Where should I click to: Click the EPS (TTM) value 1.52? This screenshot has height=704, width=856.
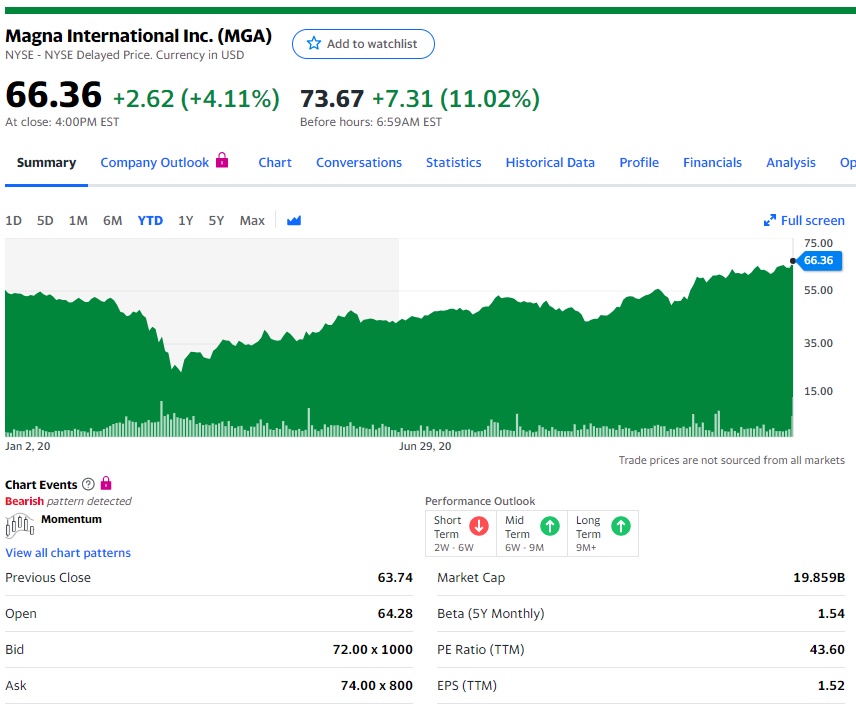(831, 685)
